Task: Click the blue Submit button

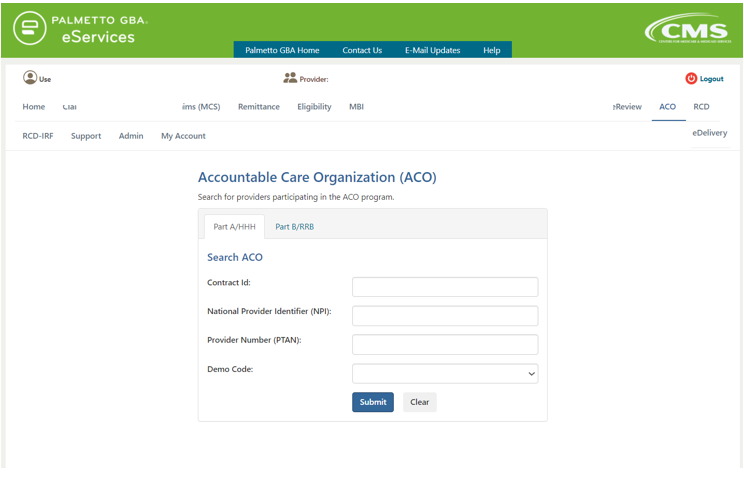Action: tap(373, 402)
